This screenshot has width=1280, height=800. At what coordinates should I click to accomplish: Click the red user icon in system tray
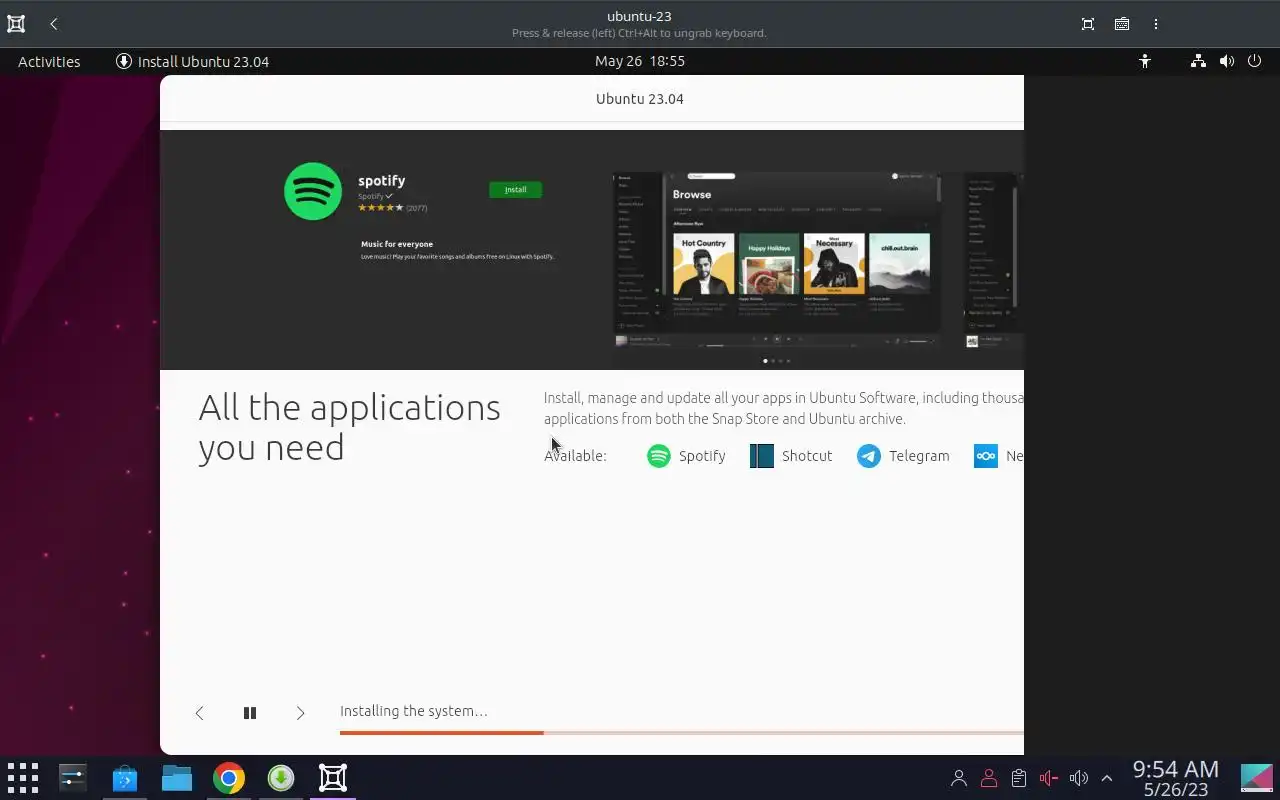(989, 778)
